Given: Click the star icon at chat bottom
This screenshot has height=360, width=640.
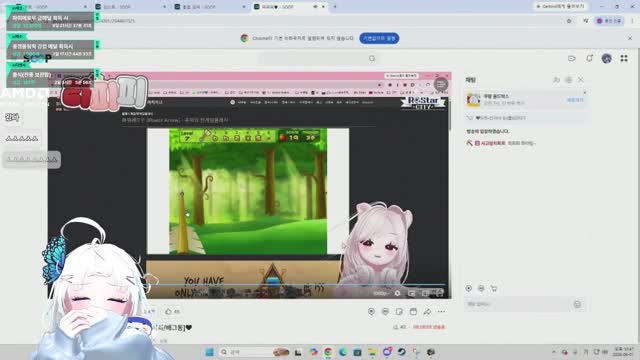Looking at the screenshot, I should (x=469, y=288).
